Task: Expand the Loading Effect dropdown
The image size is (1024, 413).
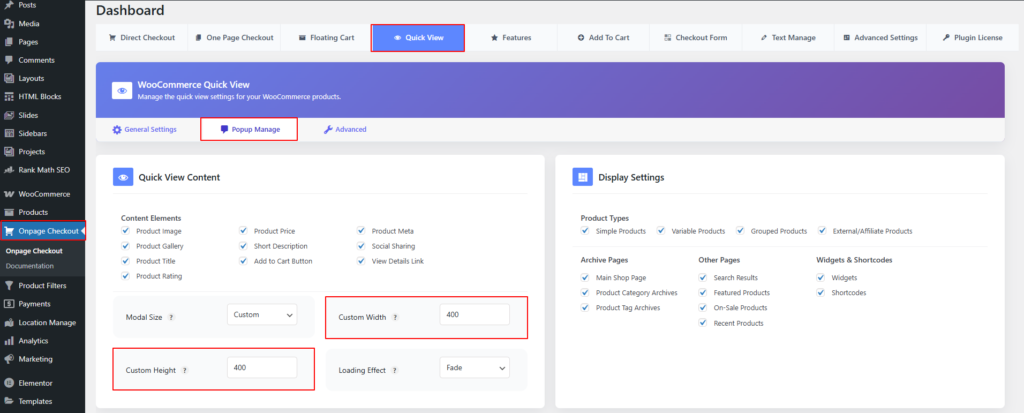Action: point(474,368)
